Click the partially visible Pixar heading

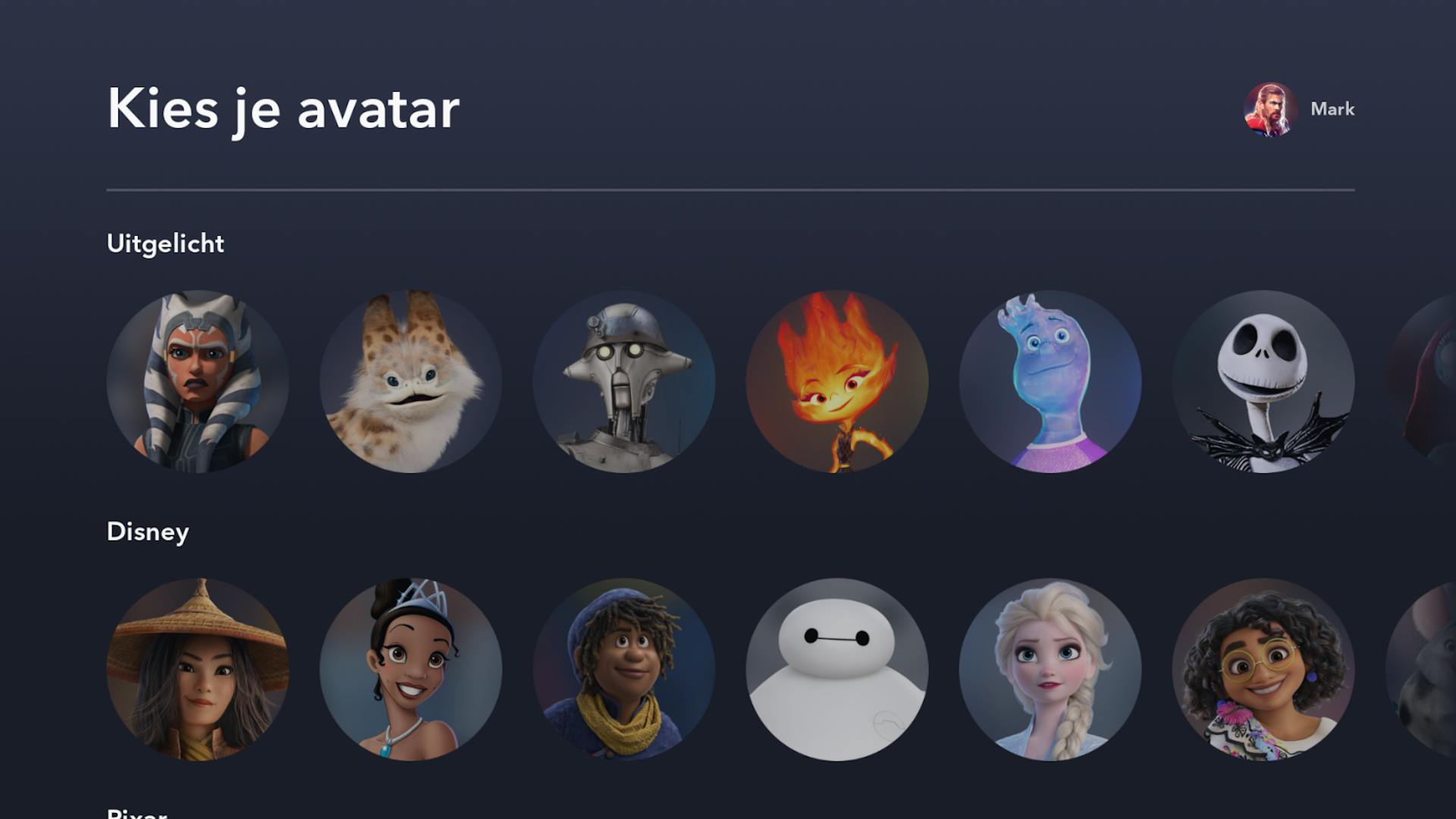tap(136, 813)
